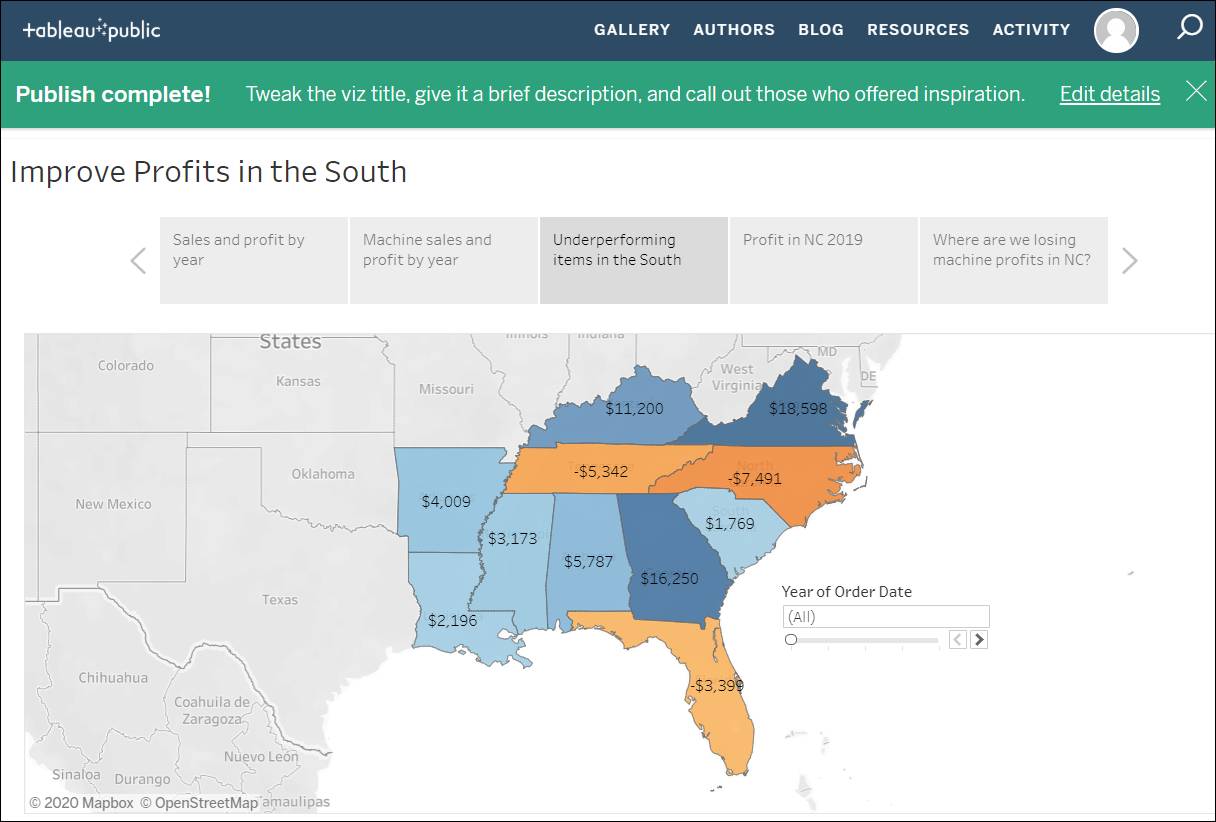This screenshot has width=1216, height=822.
Task: Open the Where are we losing machine profits tab
Action: click(x=1013, y=260)
